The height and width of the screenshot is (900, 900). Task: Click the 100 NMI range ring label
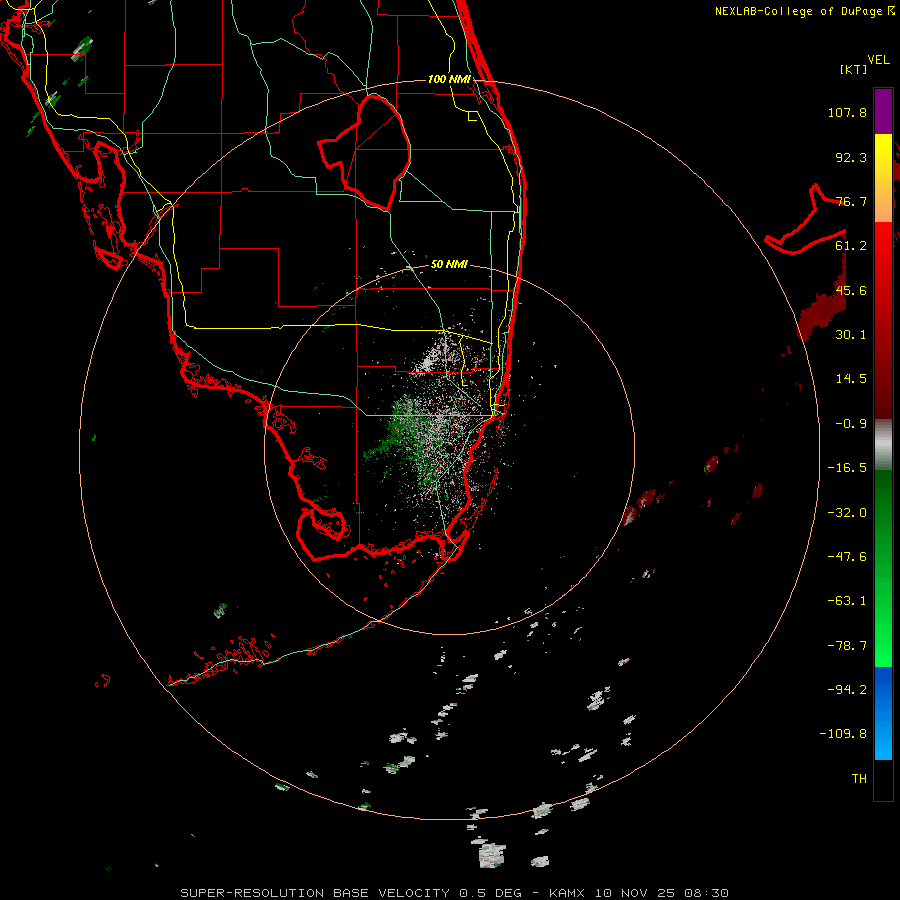449,79
